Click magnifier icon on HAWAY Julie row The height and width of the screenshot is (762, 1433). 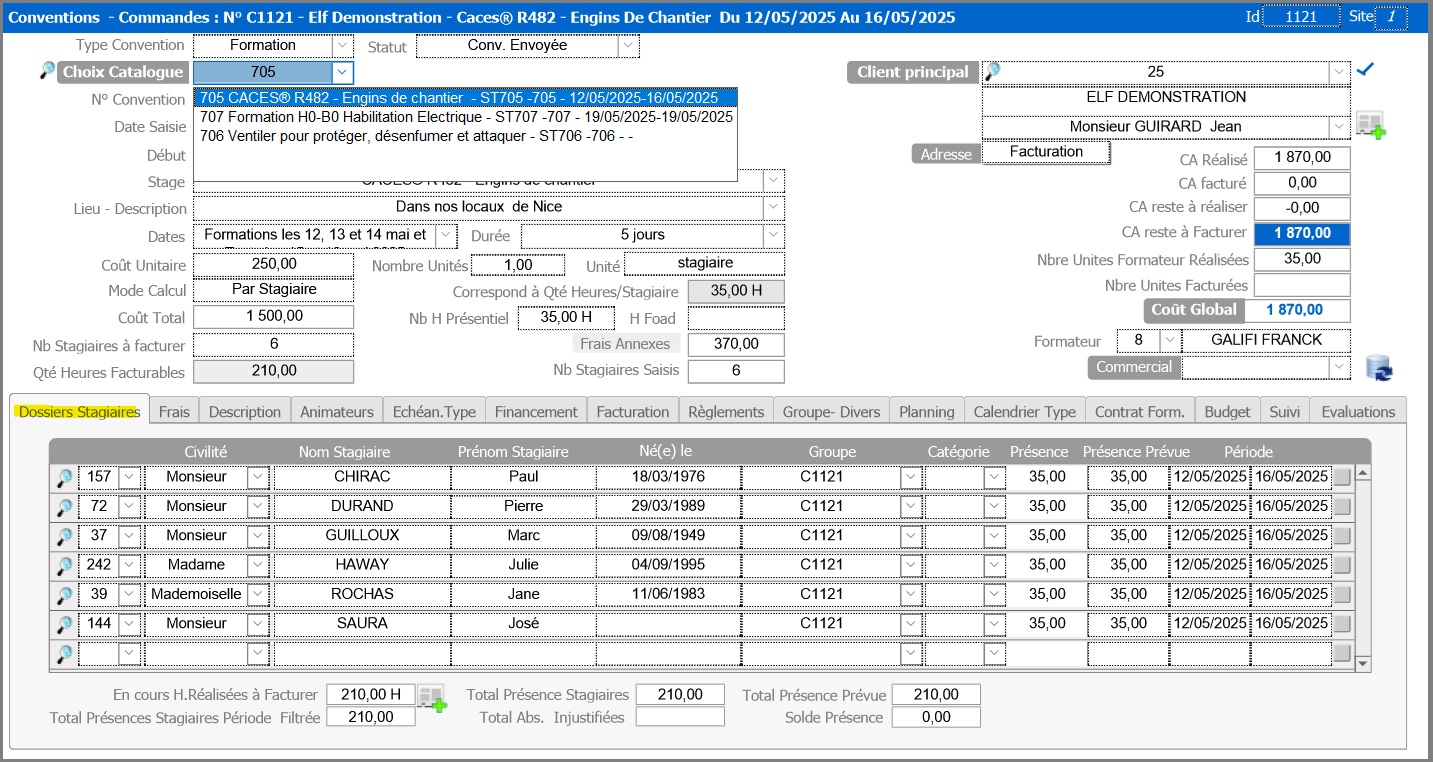[x=64, y=565]
